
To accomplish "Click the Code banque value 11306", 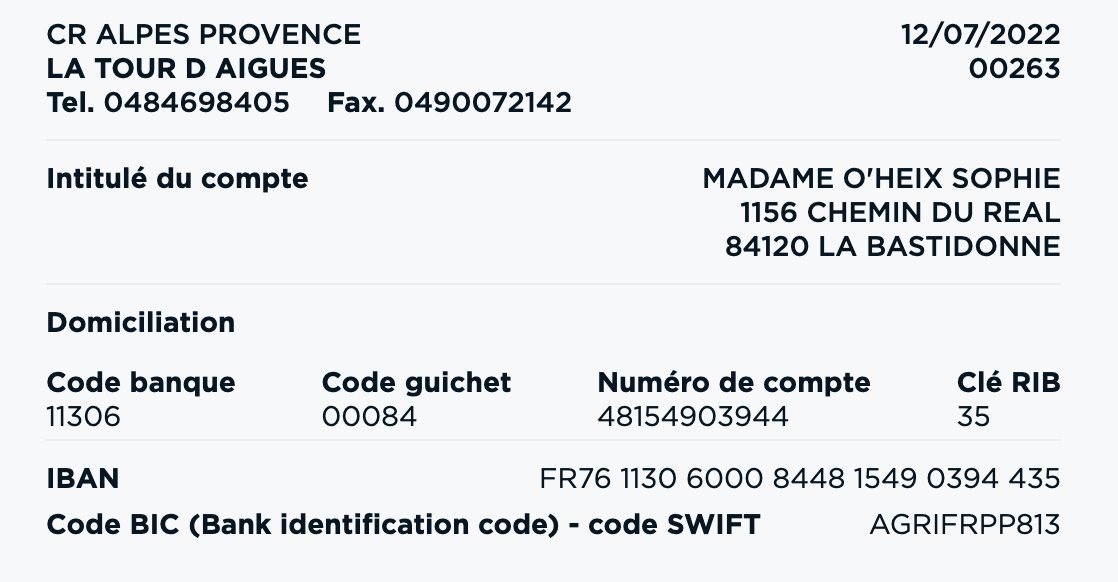I will pos(83,417).
